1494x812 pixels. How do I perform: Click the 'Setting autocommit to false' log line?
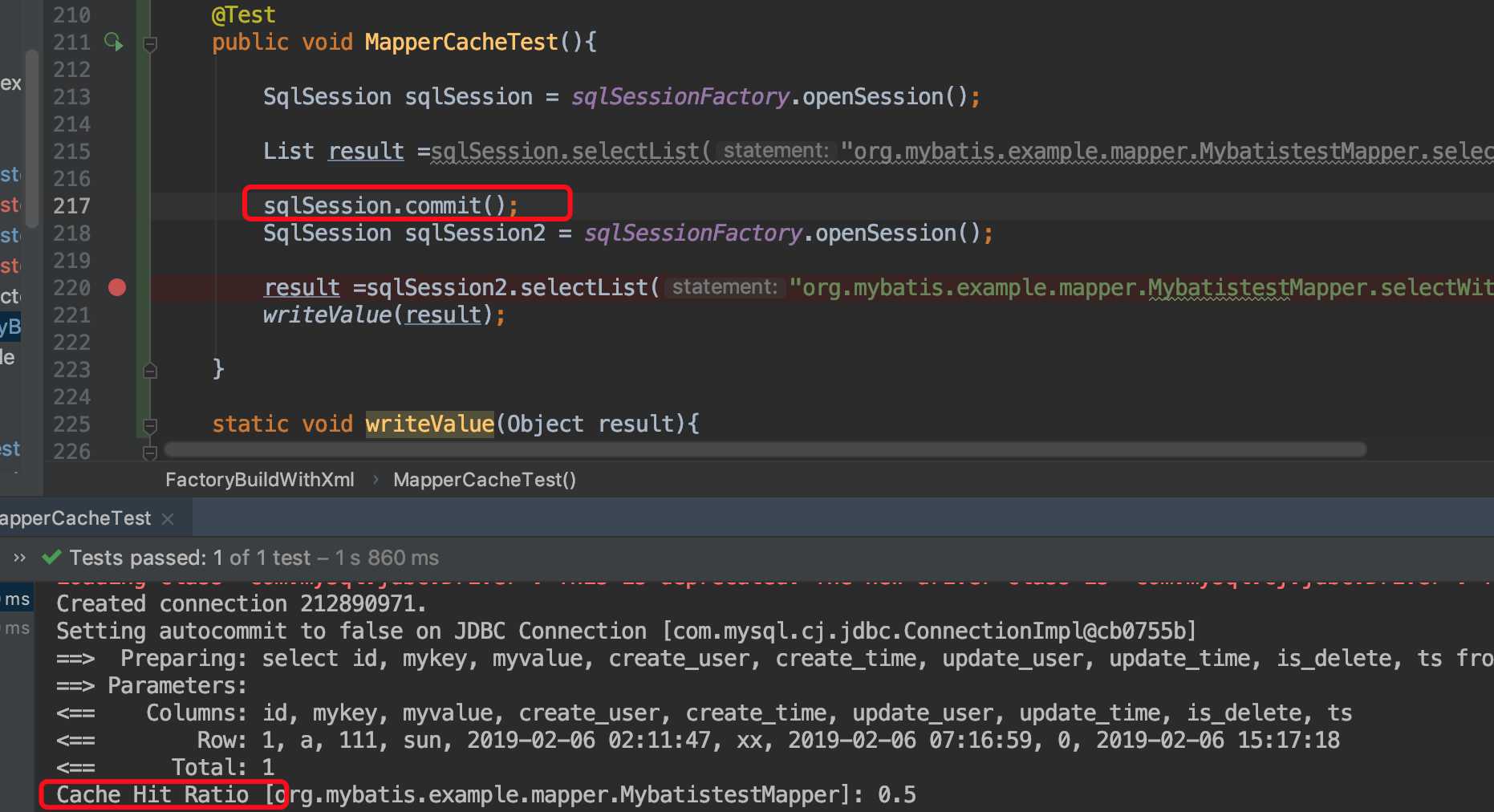[x=626, y=631]
